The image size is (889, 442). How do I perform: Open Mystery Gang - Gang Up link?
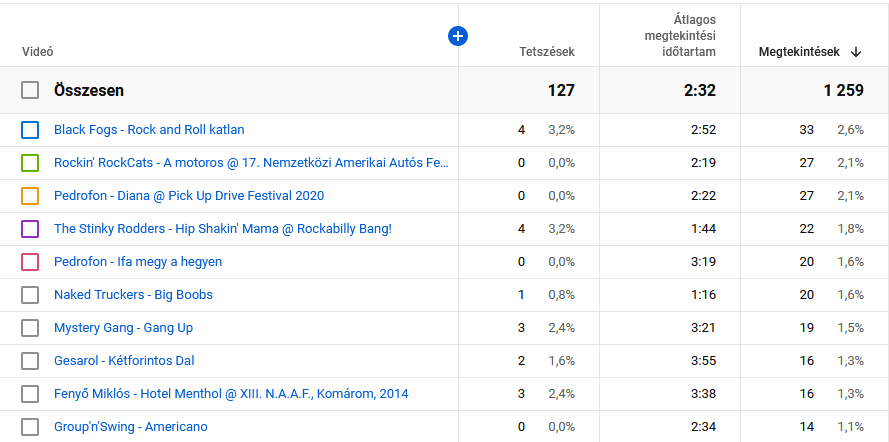tap(123, 328)
